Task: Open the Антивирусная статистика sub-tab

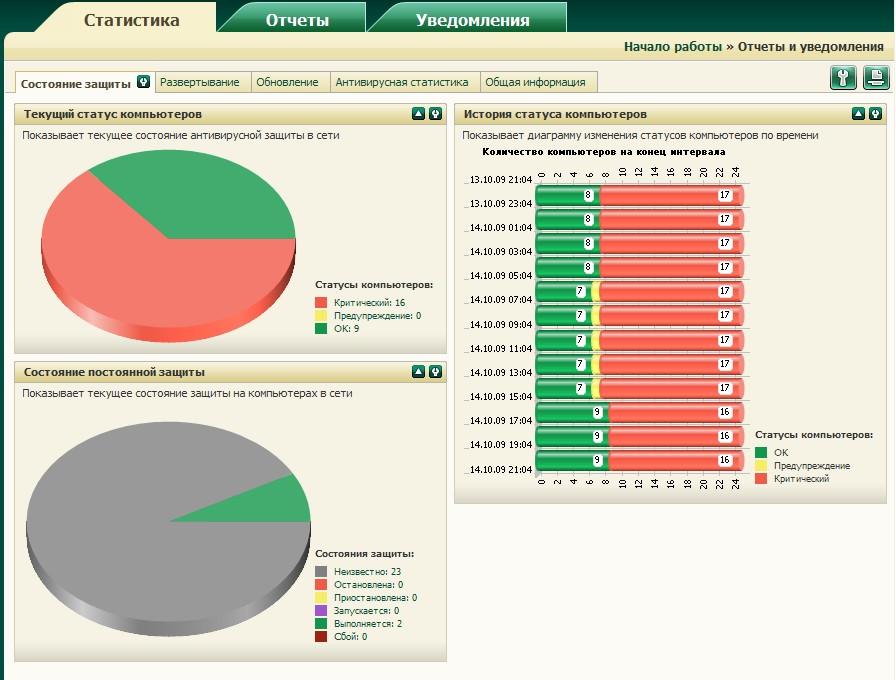Action: pyautogui.click(x=402, y=82)
